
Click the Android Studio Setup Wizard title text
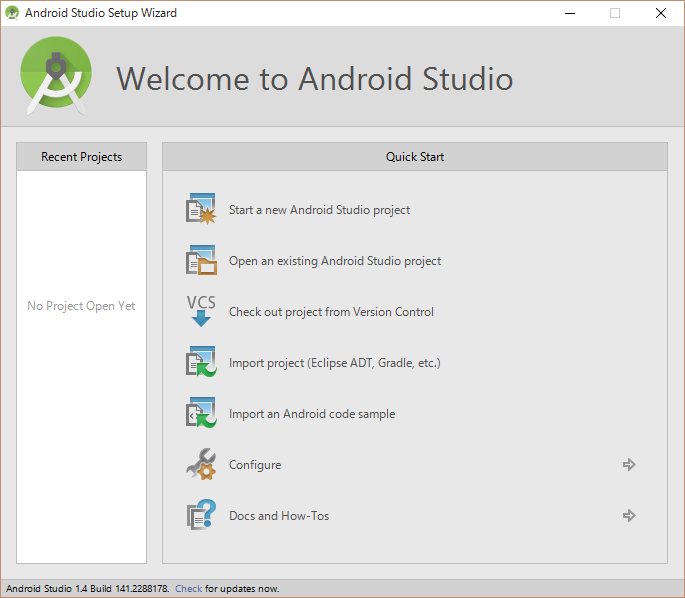pyautogui.click(x=101, y=13)
